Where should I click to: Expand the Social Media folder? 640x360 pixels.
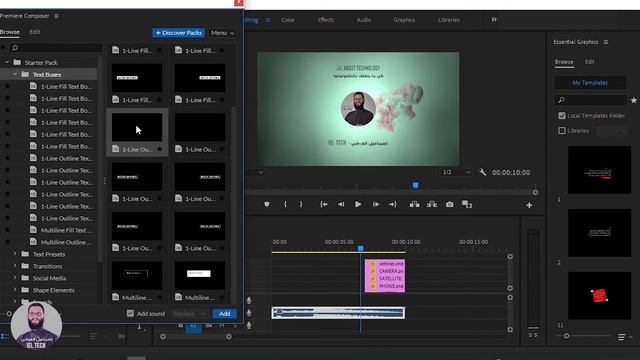15,278
